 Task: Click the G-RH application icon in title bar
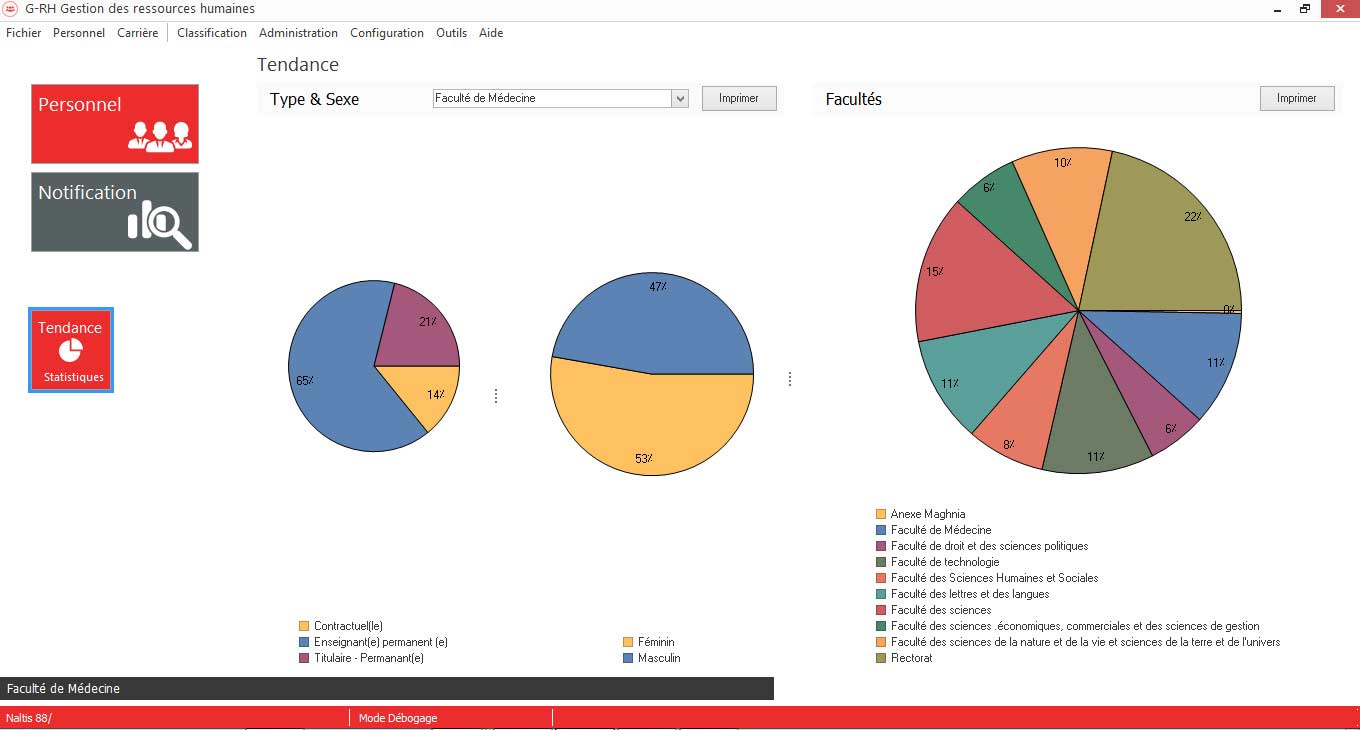click(11, 9)
